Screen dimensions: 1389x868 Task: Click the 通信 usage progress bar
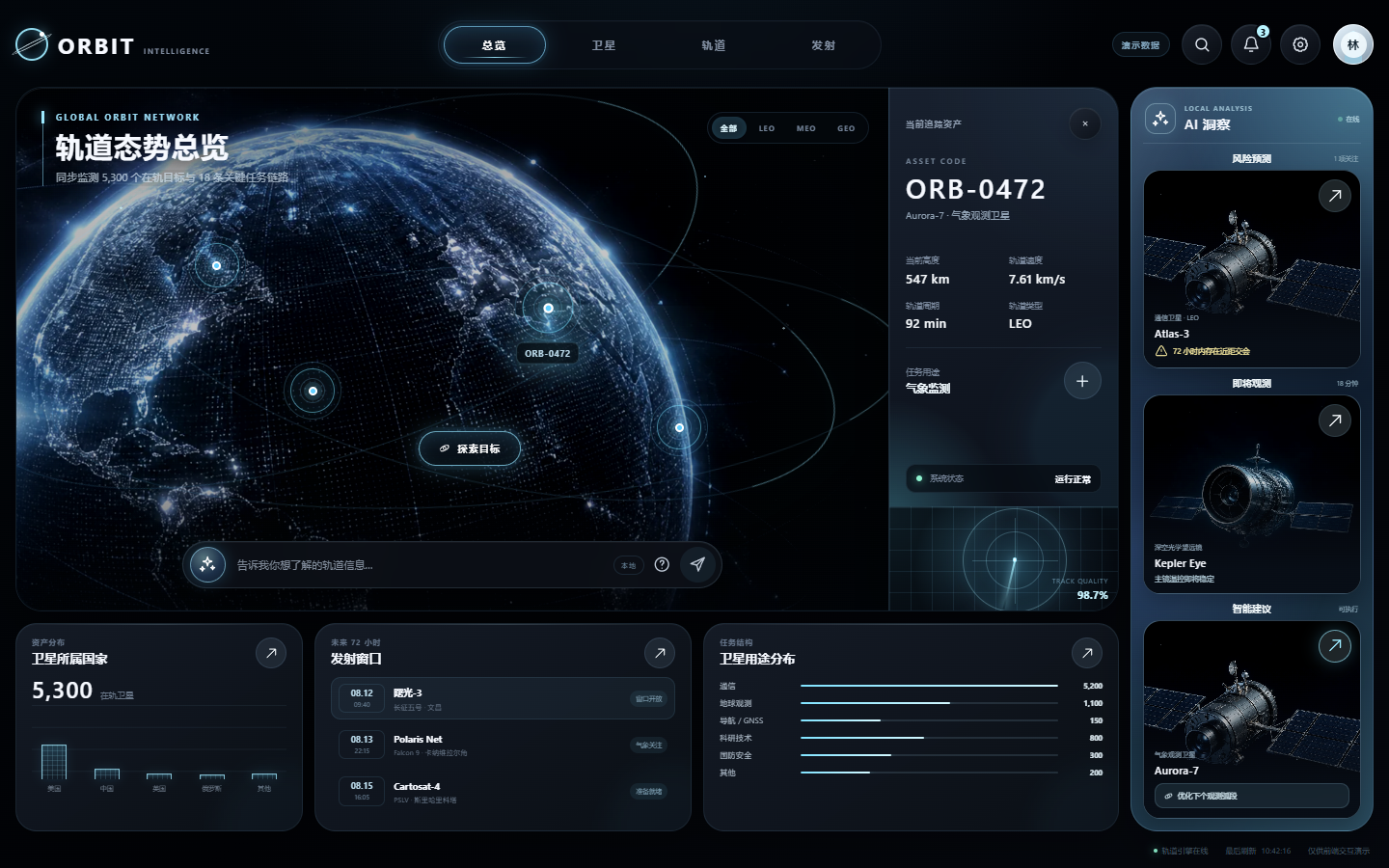(929, 686)
